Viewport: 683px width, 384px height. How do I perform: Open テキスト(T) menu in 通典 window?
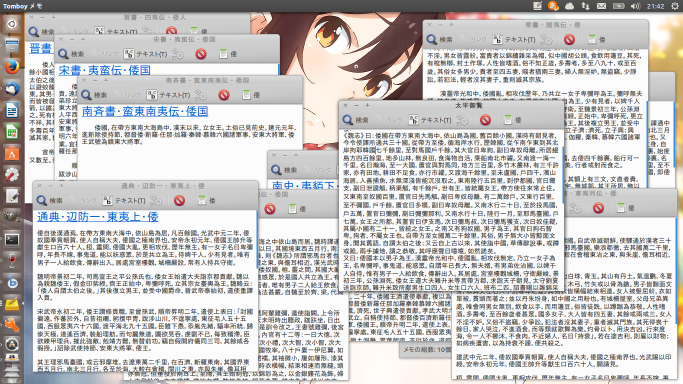(125, 200)
